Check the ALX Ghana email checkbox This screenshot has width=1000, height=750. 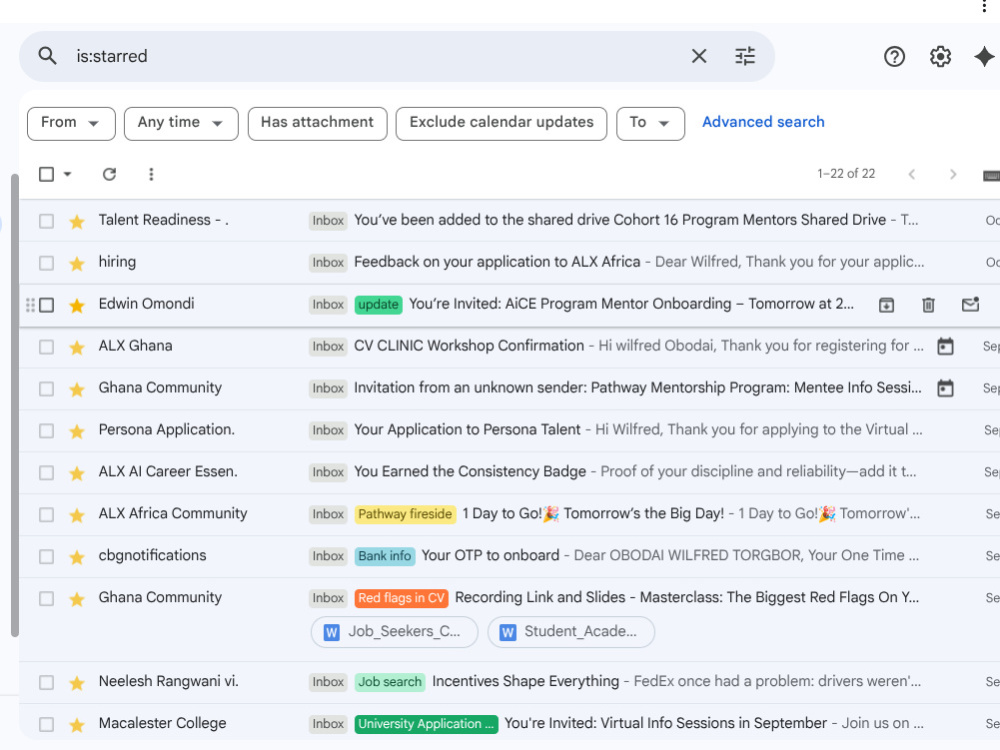(46, 347)
